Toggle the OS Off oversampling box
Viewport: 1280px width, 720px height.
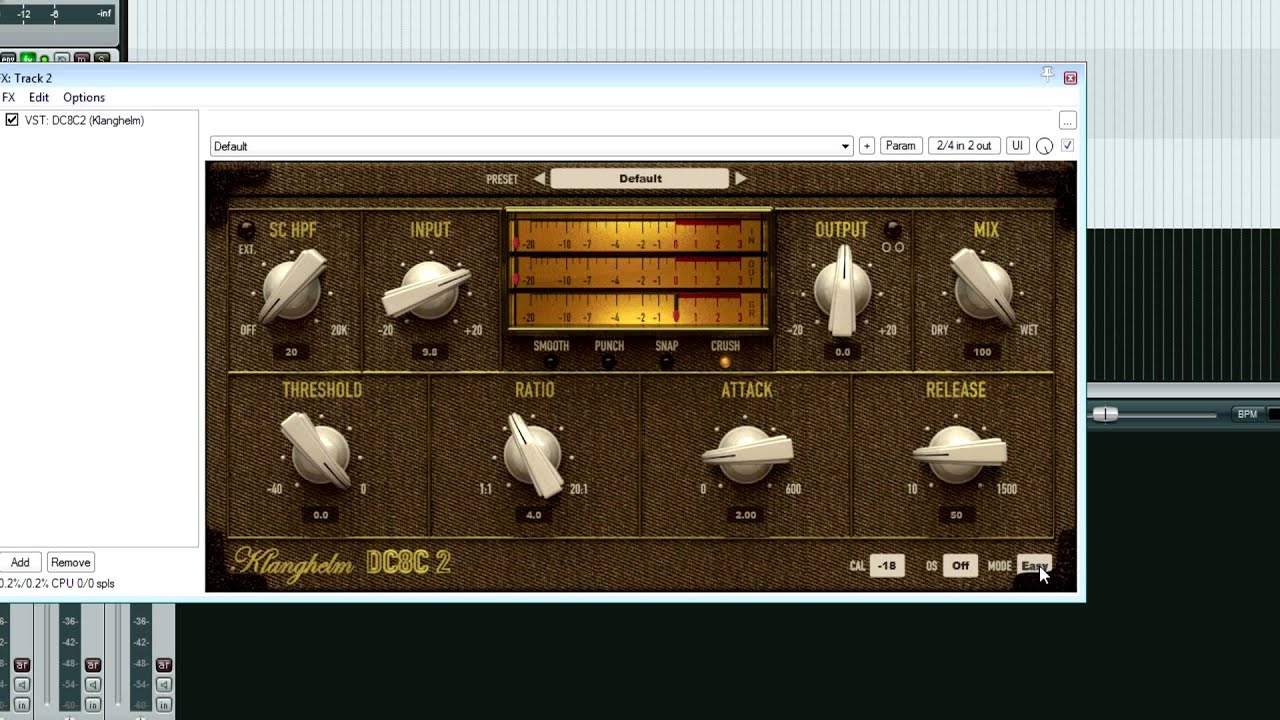960,566
